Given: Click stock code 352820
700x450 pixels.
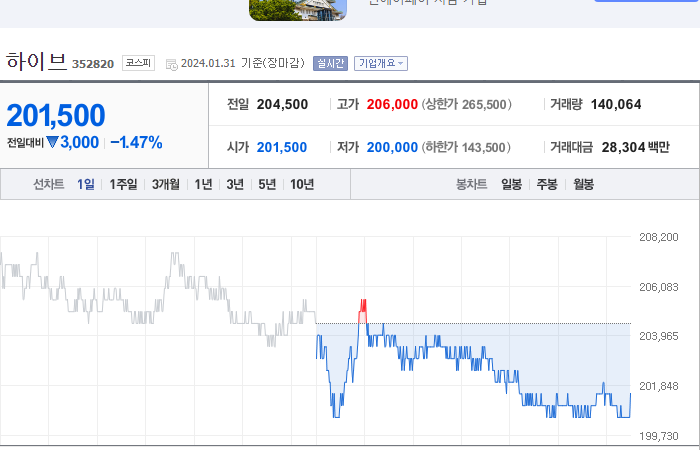Looking at the screenshot, I should tap(93, 64).
